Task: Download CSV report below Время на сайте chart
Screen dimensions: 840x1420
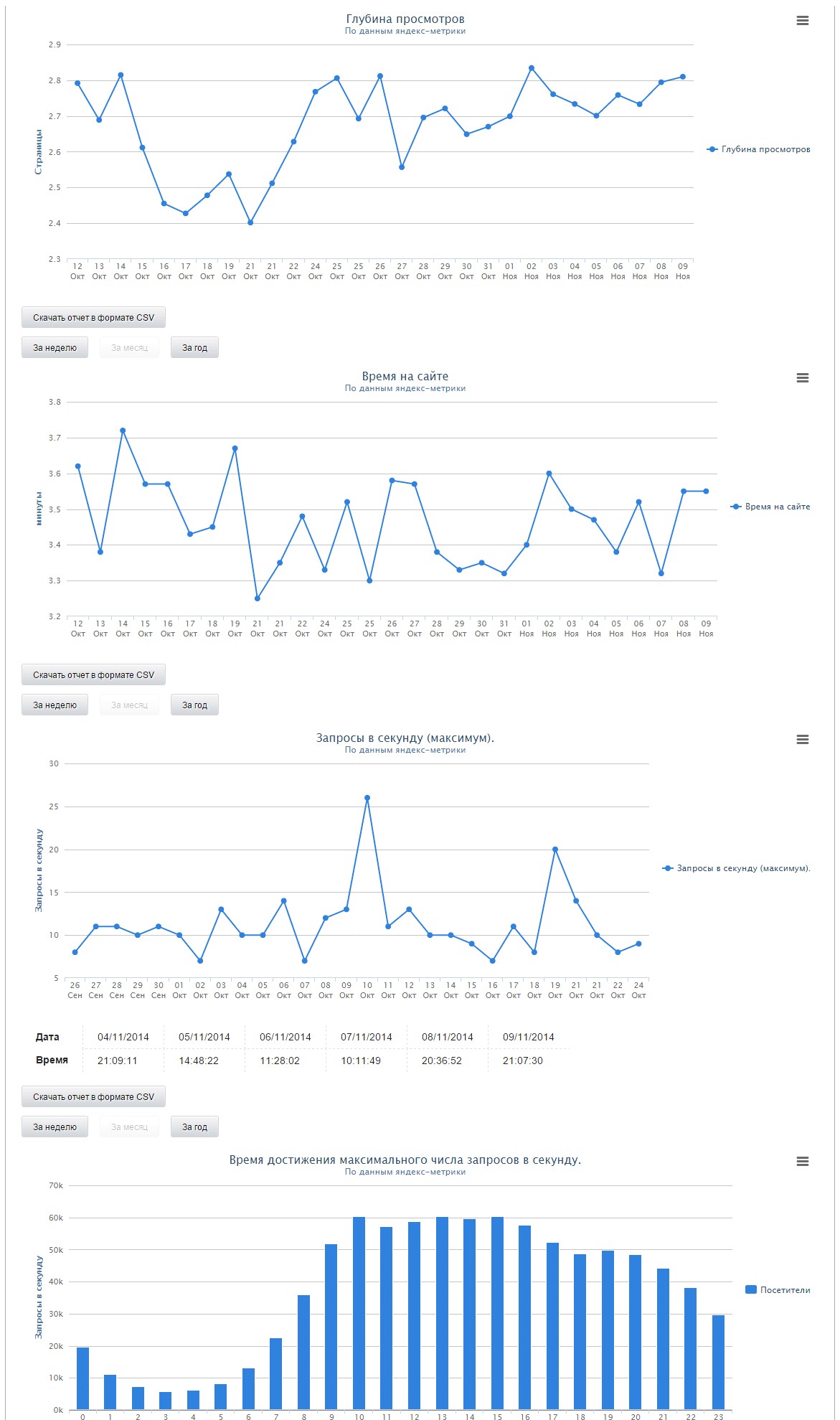Action: [x=93, y=675]
